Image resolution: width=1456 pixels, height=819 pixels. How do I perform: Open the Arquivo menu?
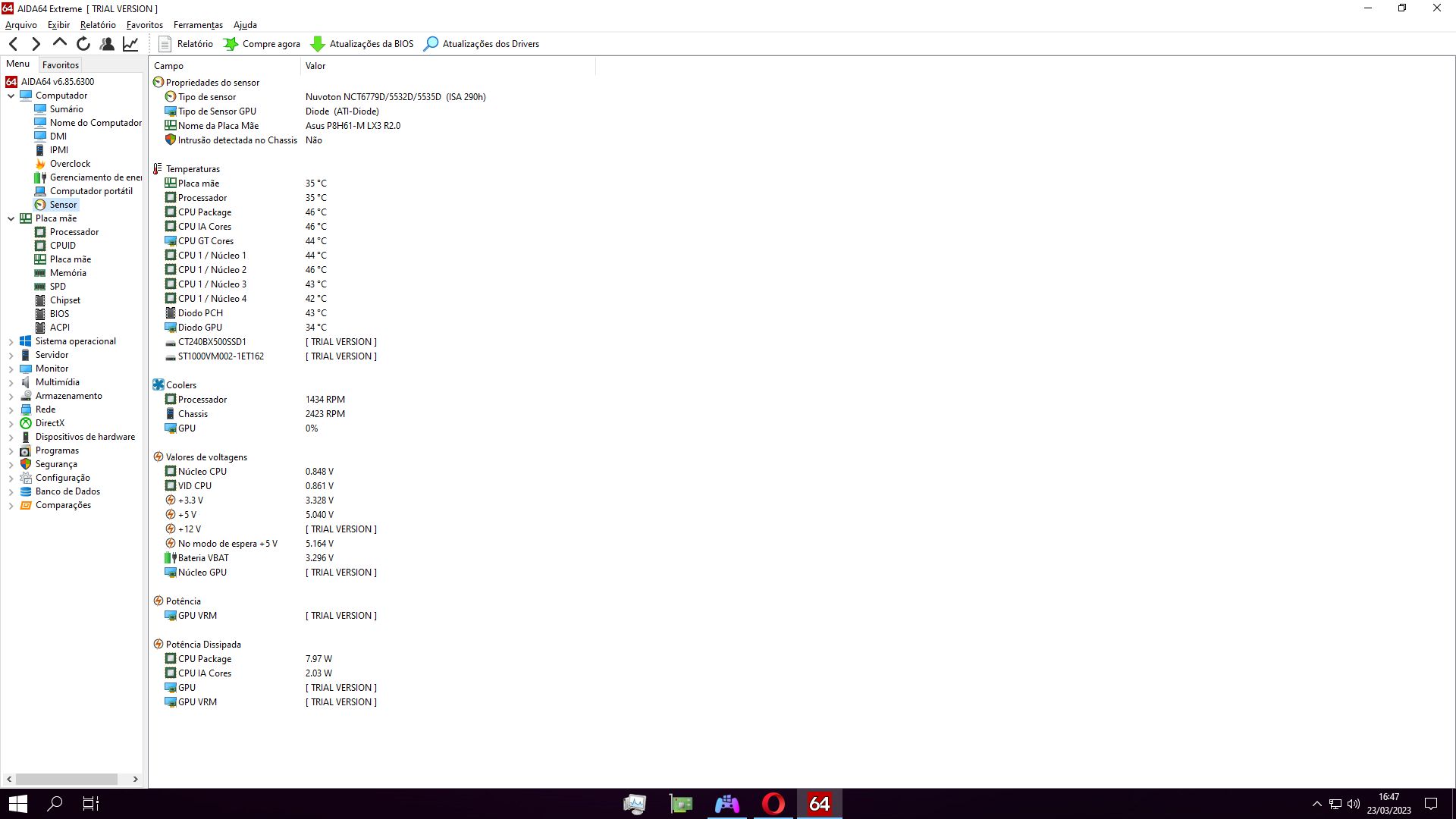(21, 25)
